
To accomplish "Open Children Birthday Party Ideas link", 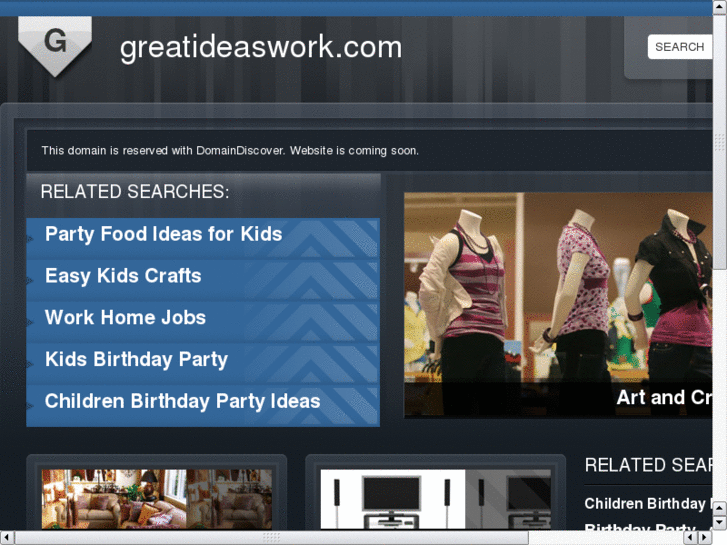I will [x=182, y=401].
